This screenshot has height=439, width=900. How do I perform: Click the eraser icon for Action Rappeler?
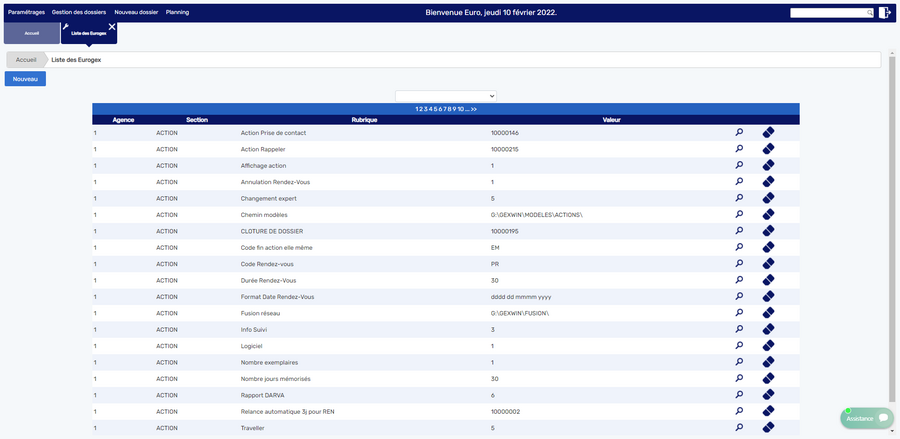coord(769,149)
